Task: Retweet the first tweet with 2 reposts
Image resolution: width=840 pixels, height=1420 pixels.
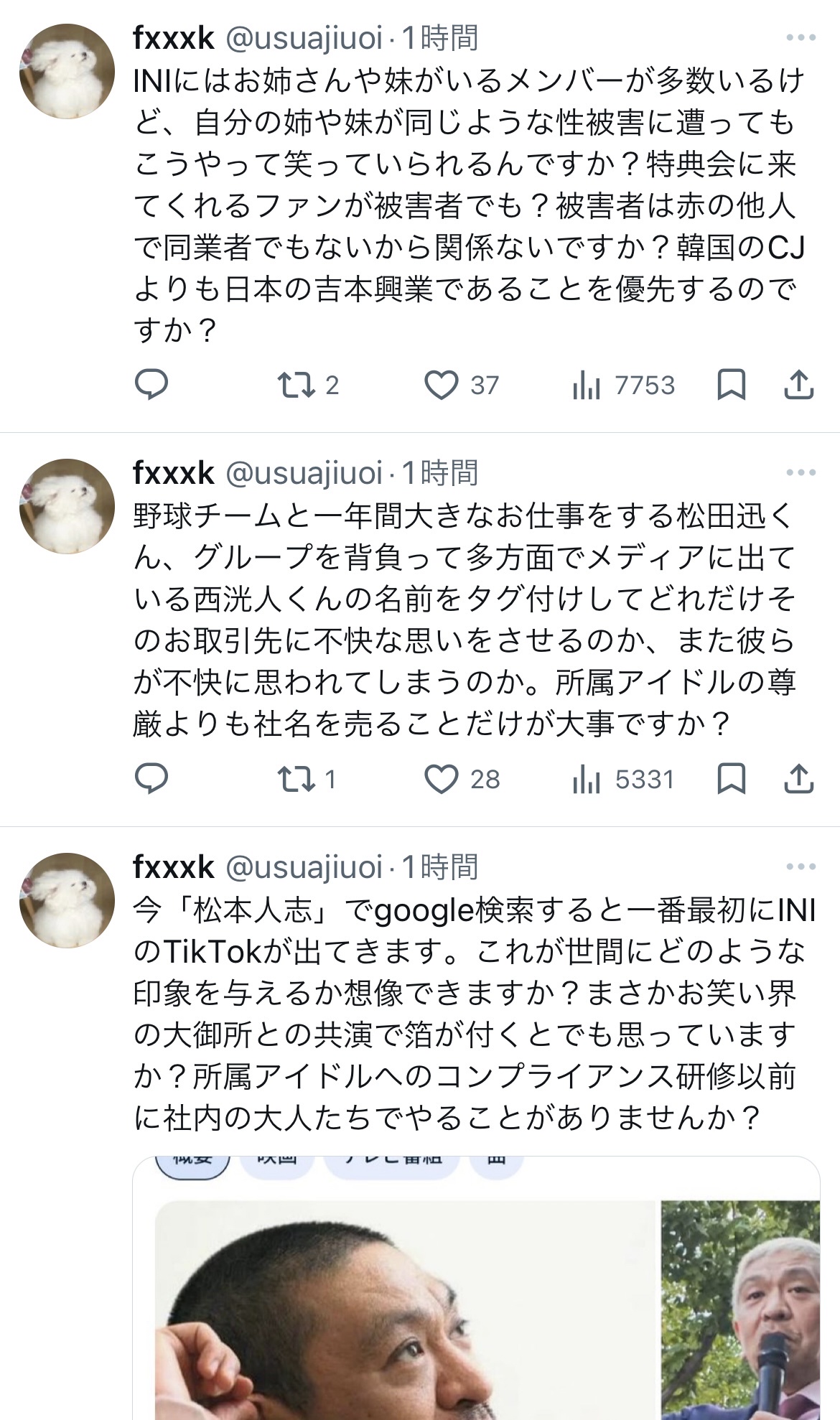Action: tap(297, 385)
